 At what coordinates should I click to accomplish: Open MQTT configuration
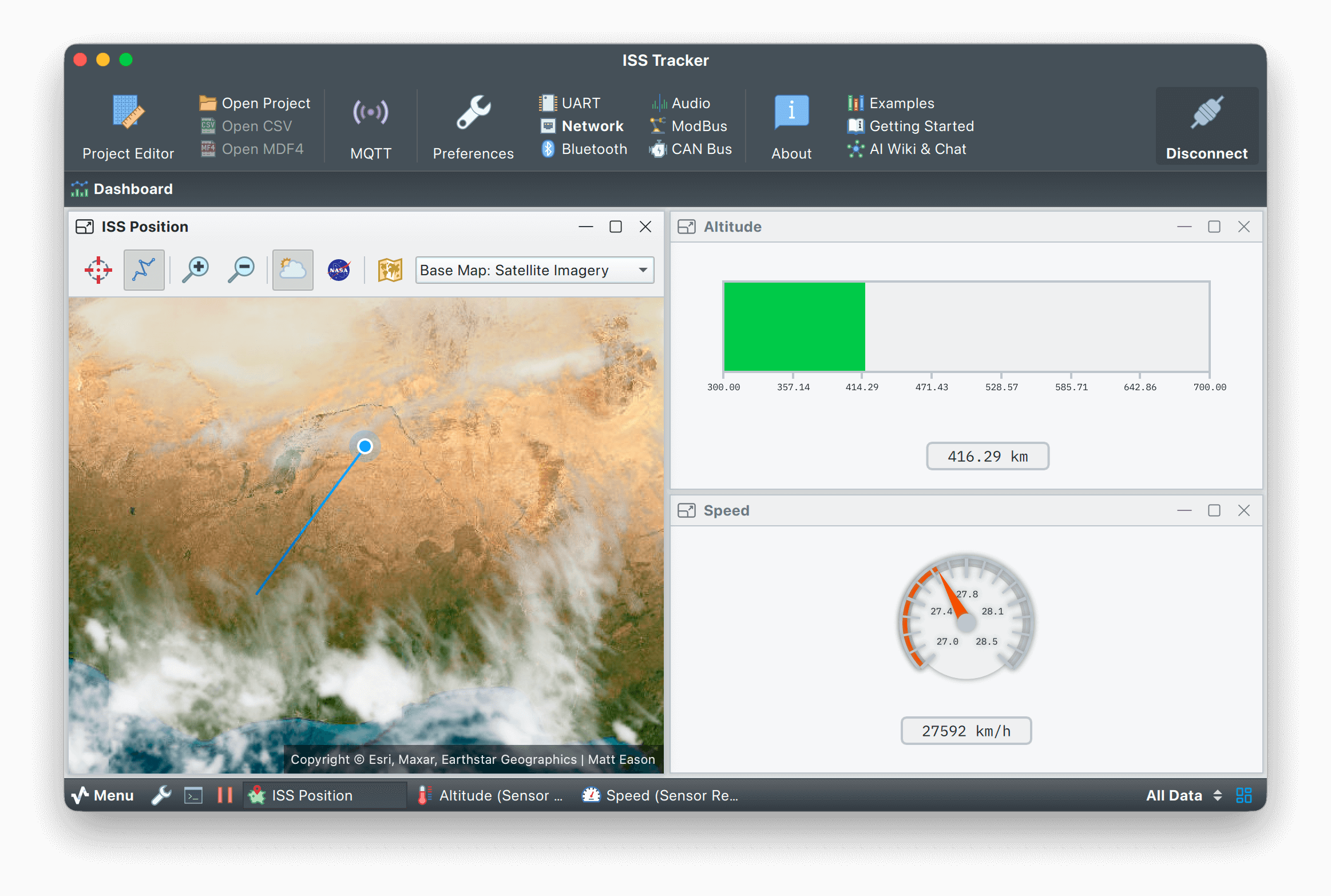[x=370, y=126]
